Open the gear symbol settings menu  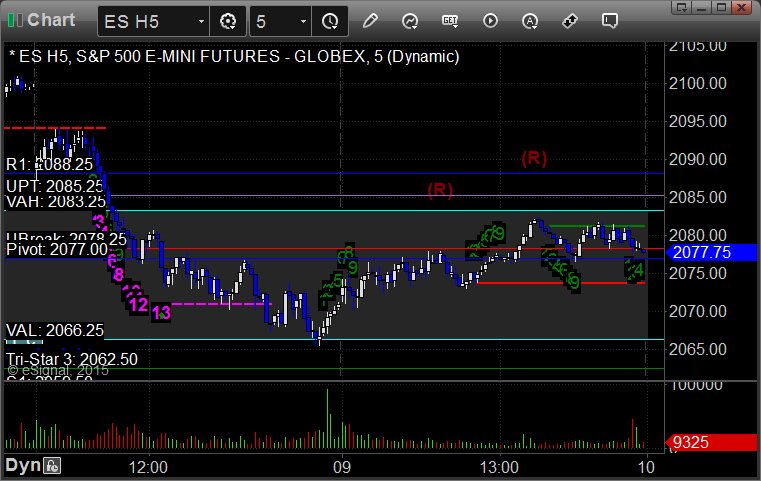click(x=228, y=21)
